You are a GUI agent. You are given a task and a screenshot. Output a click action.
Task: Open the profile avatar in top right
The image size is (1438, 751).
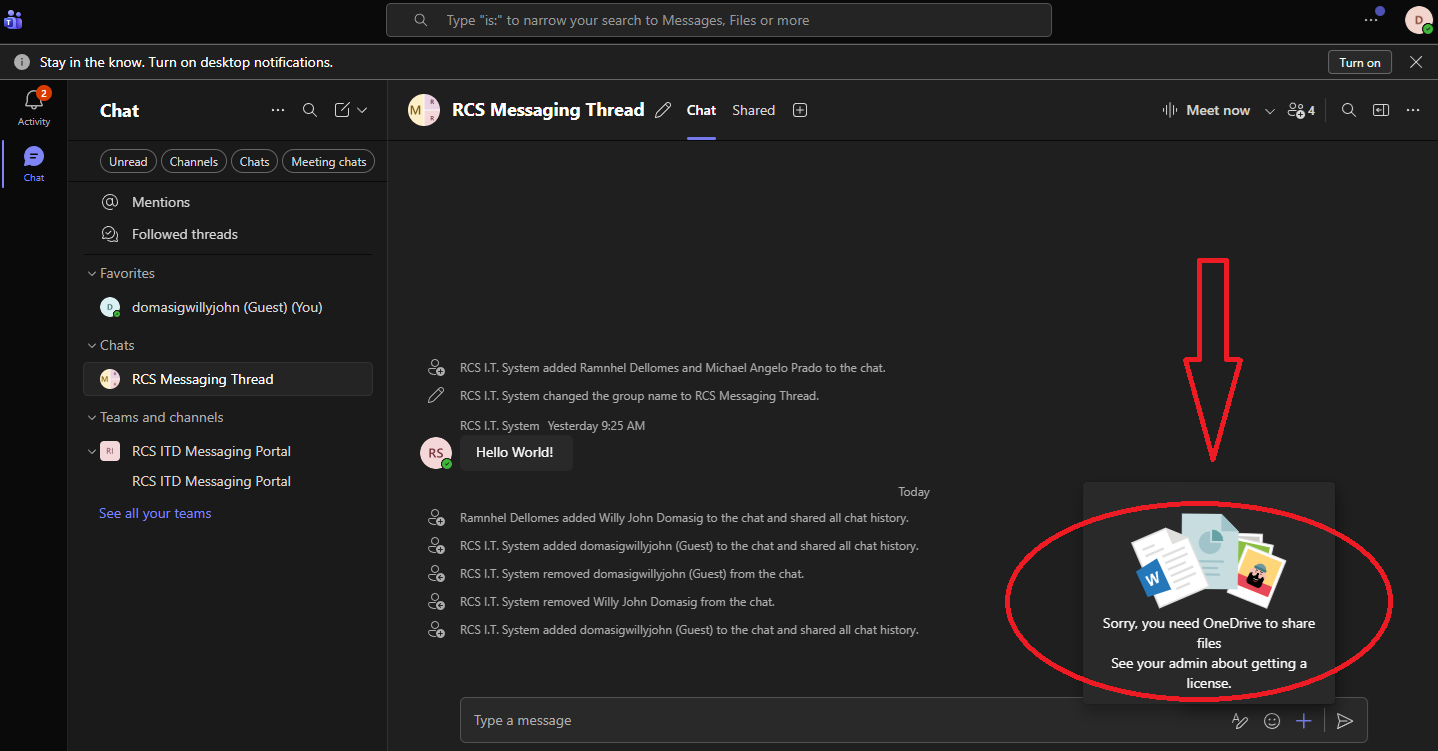tap(1418, 20)
